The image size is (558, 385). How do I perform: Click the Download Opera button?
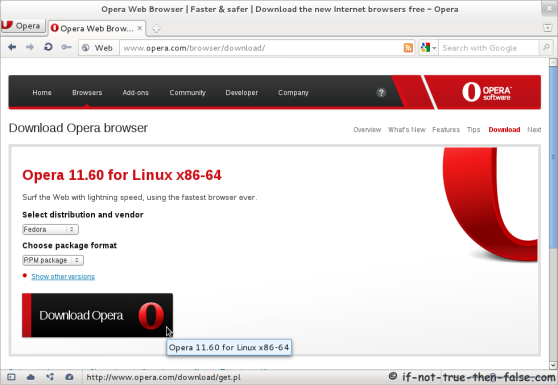(98, 315)
